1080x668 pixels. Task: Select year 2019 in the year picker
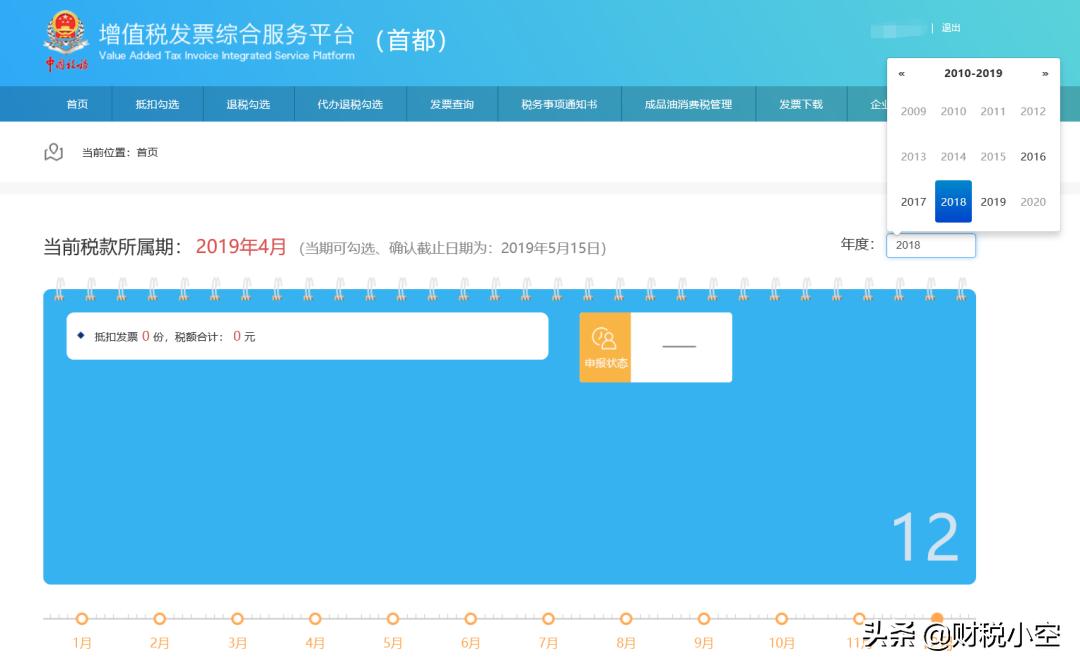[x=993, y=201]
